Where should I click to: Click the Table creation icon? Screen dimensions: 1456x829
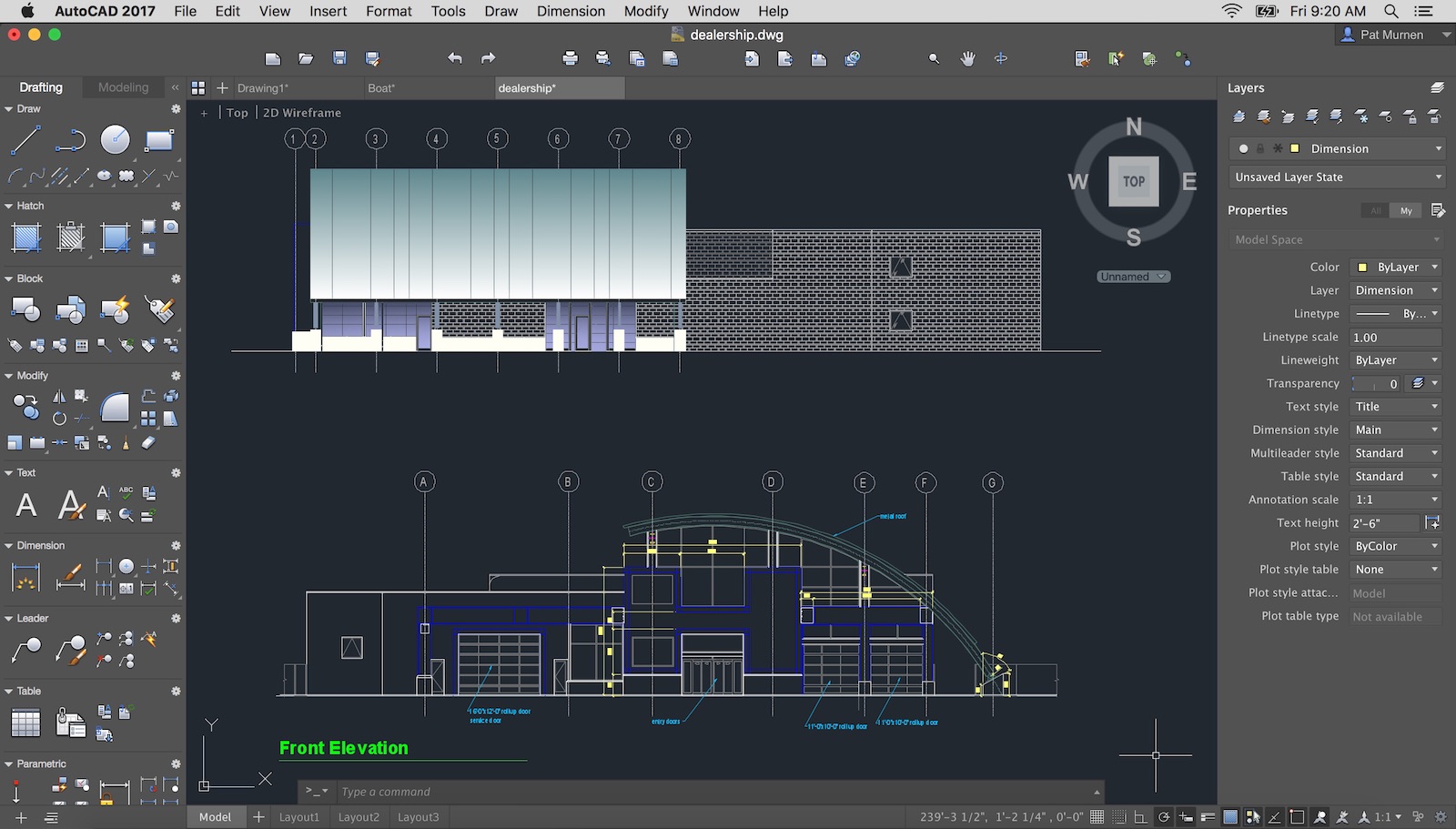(25, 722)
